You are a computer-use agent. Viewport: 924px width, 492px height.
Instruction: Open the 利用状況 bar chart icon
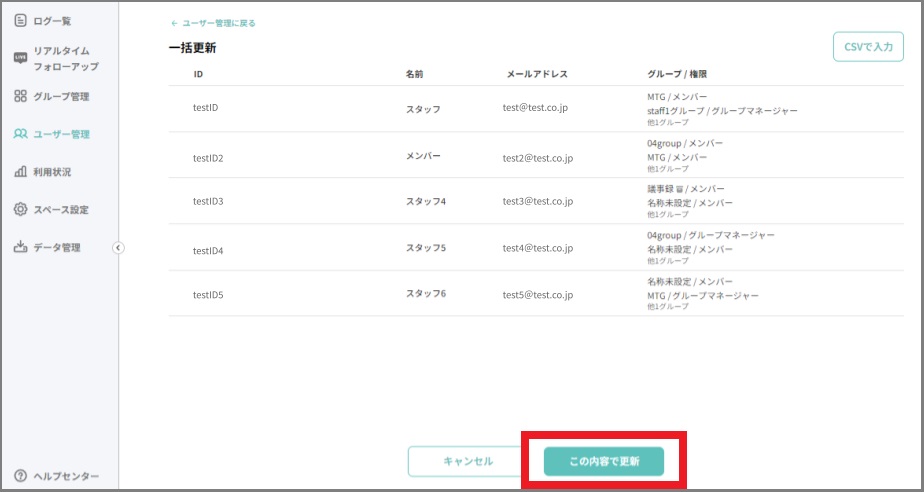[x=21, y=171]
